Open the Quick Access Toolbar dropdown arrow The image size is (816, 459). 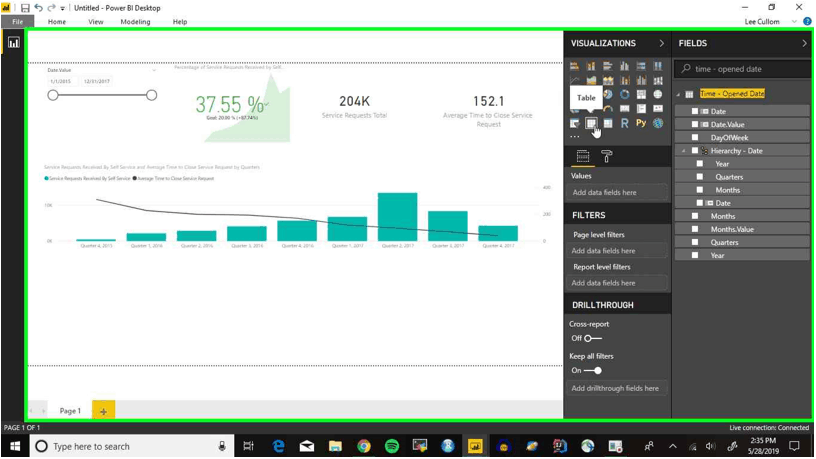tap(62, 8)
